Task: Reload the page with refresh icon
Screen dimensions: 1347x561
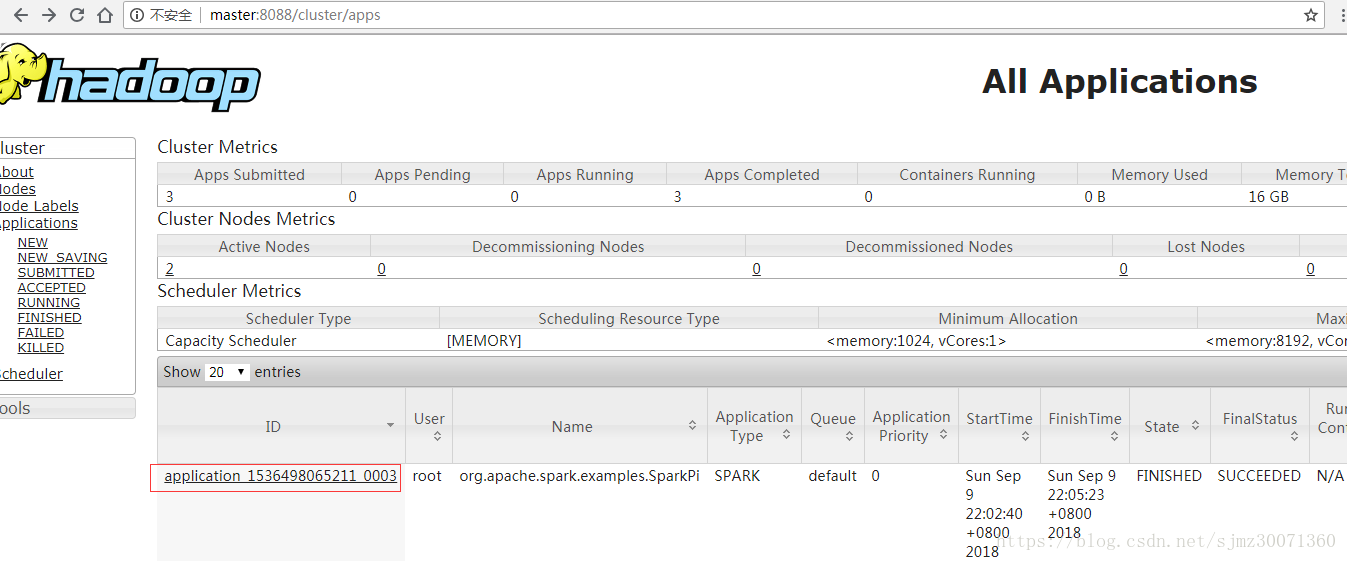Action: [x=77, y=15]
